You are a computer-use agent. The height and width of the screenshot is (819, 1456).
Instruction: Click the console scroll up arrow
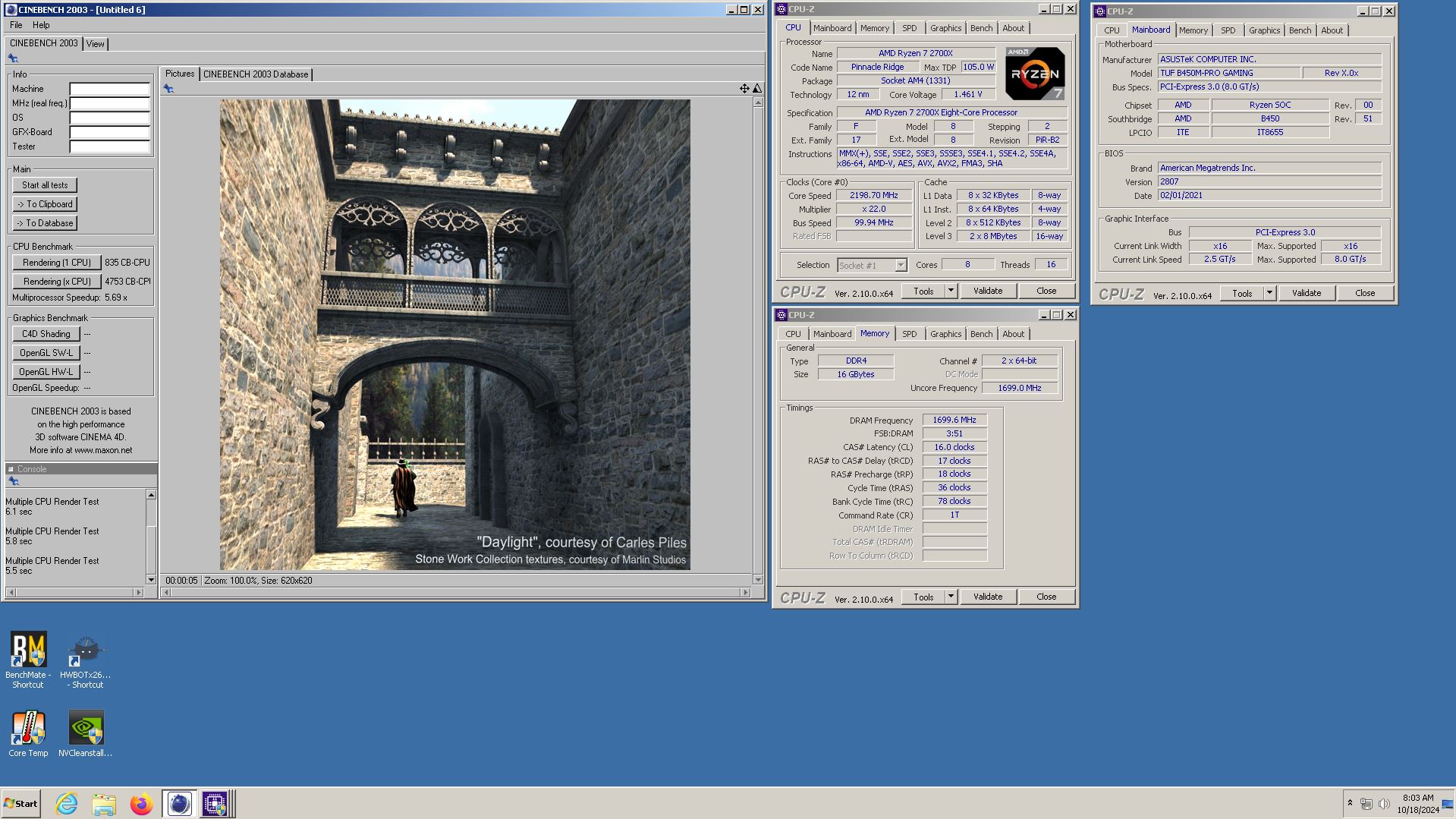click(151, 495)
